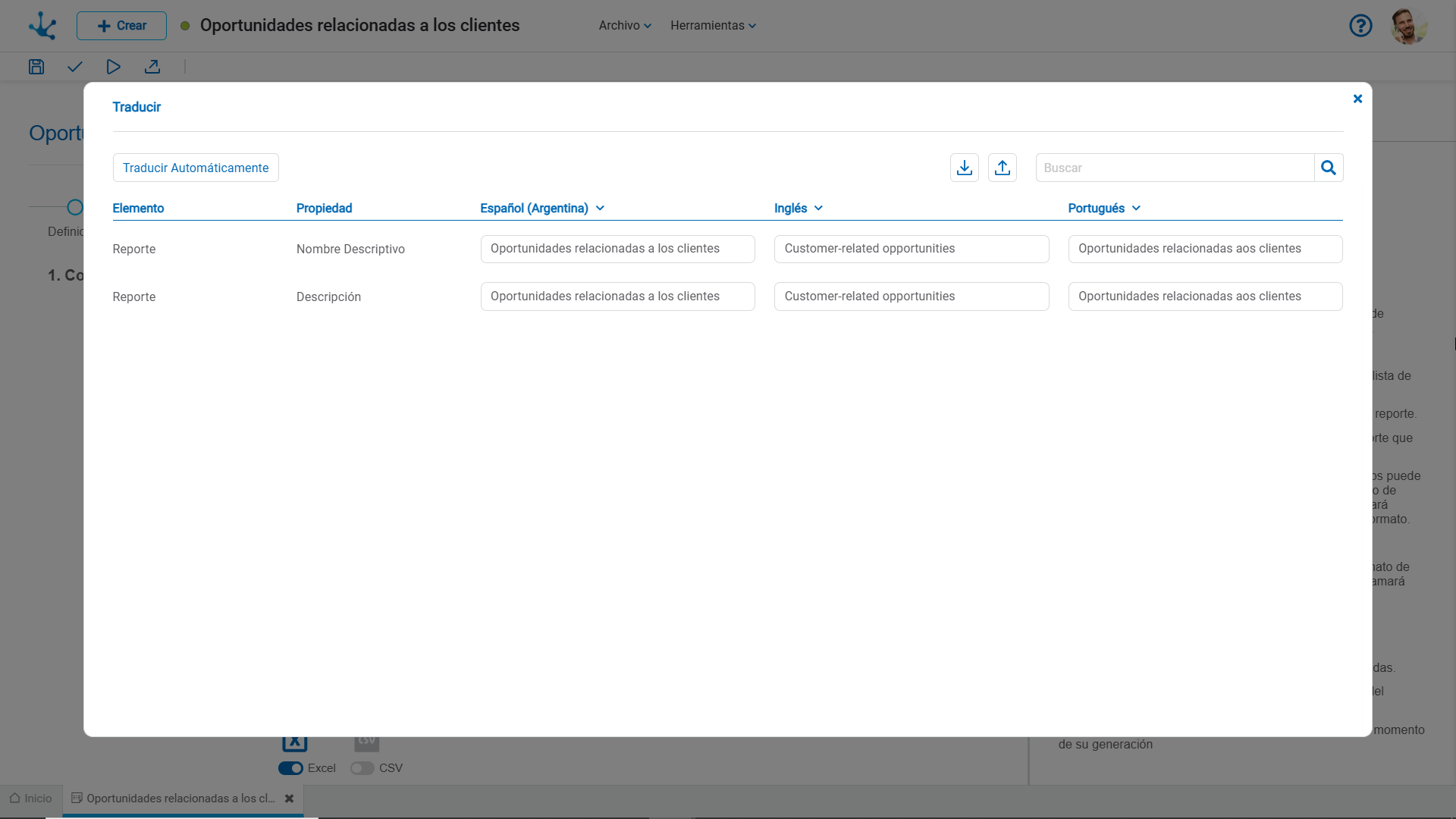This screenshot has width=1456, height=819.
Task: Close the Traducir dialog
Action: click(x=1357, y=99)
